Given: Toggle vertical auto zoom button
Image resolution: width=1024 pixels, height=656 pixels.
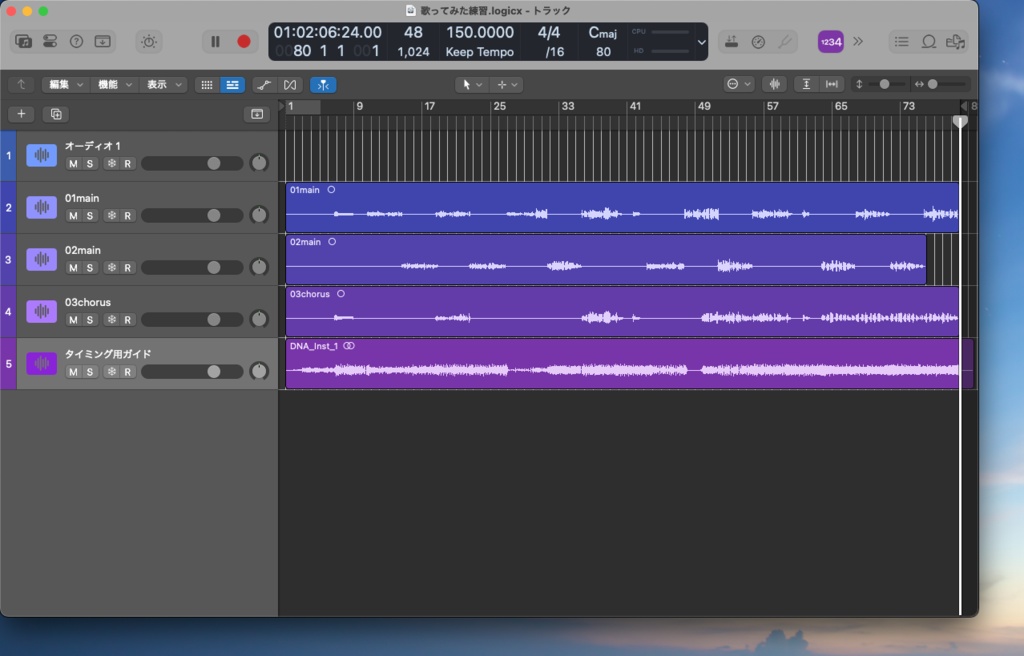Looking at the screenshot, I should 807,84.
